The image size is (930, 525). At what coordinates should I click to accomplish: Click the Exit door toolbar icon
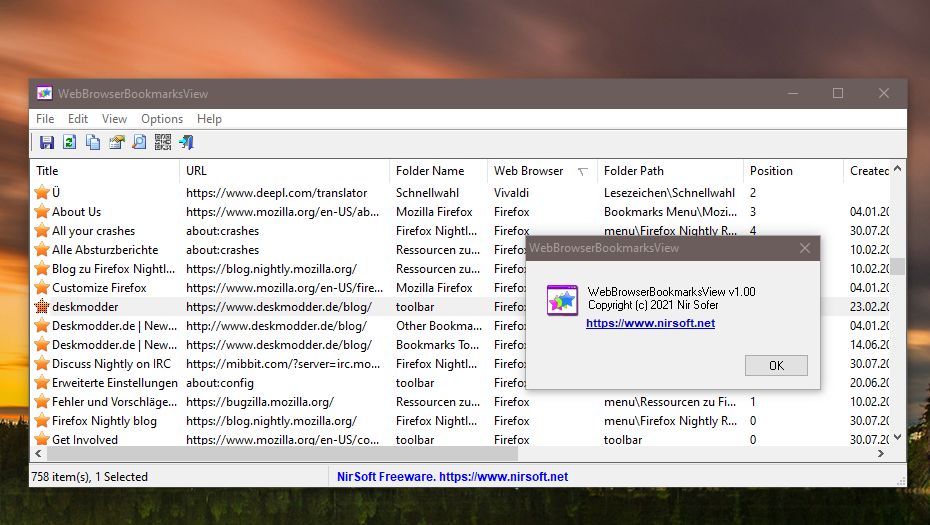tap(186, 142)
